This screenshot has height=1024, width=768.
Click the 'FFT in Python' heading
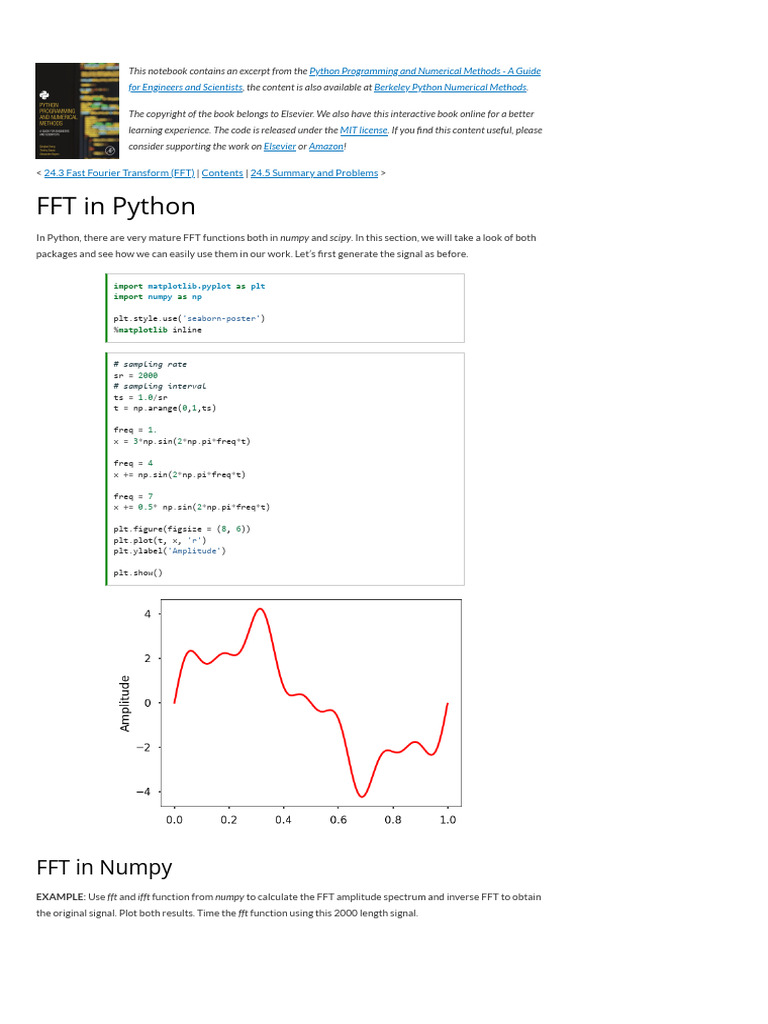click(x=116, y=207)
